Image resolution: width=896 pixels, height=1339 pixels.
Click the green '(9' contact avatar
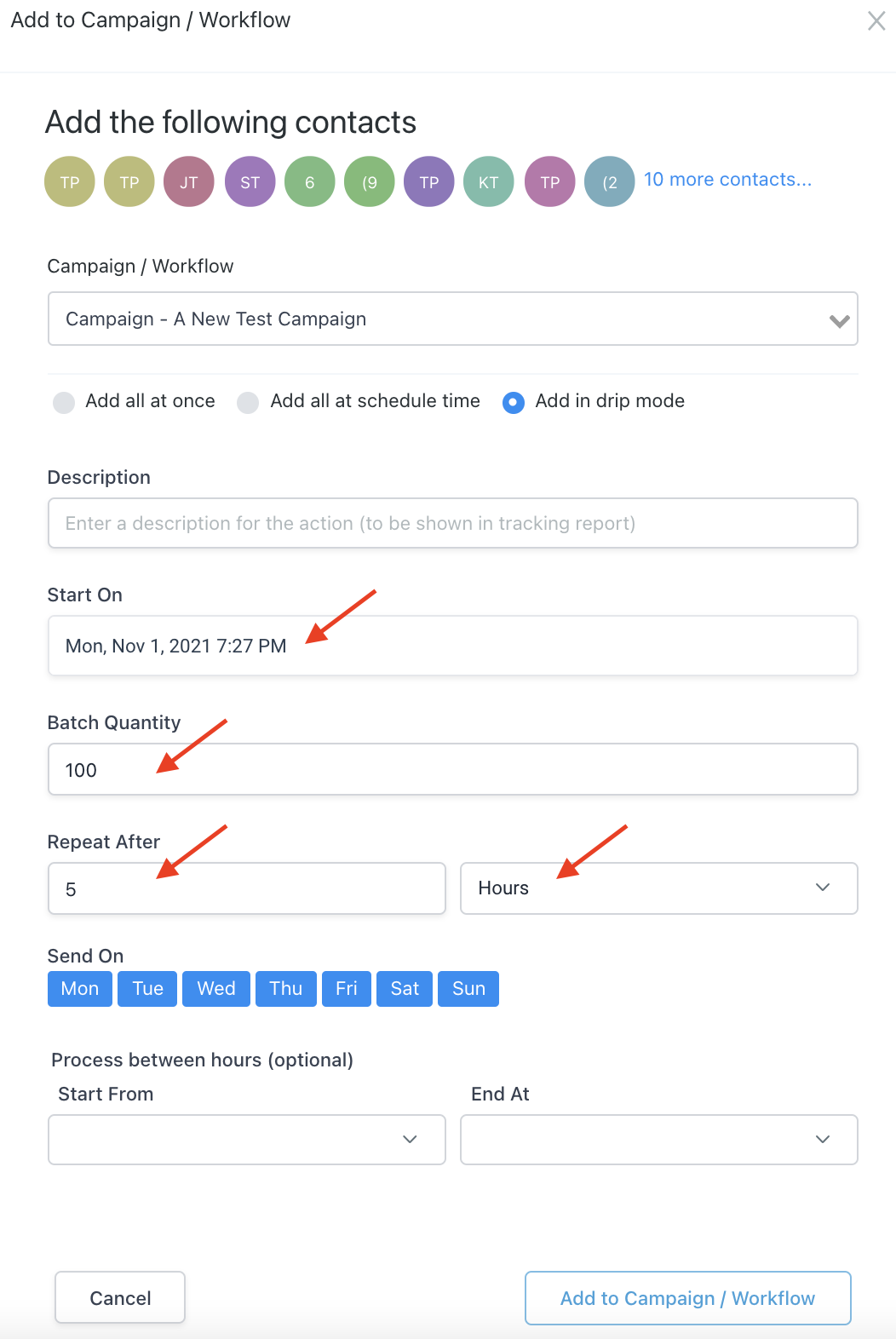click(370, 181)
